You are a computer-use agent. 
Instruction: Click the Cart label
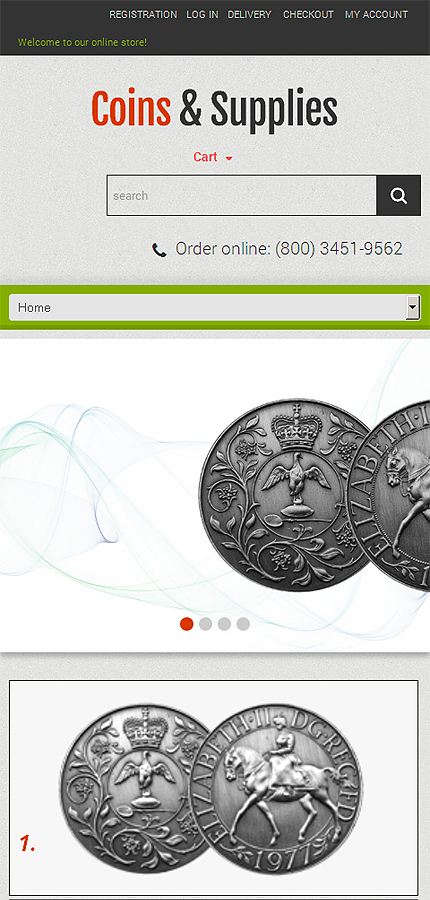(205, 157)
